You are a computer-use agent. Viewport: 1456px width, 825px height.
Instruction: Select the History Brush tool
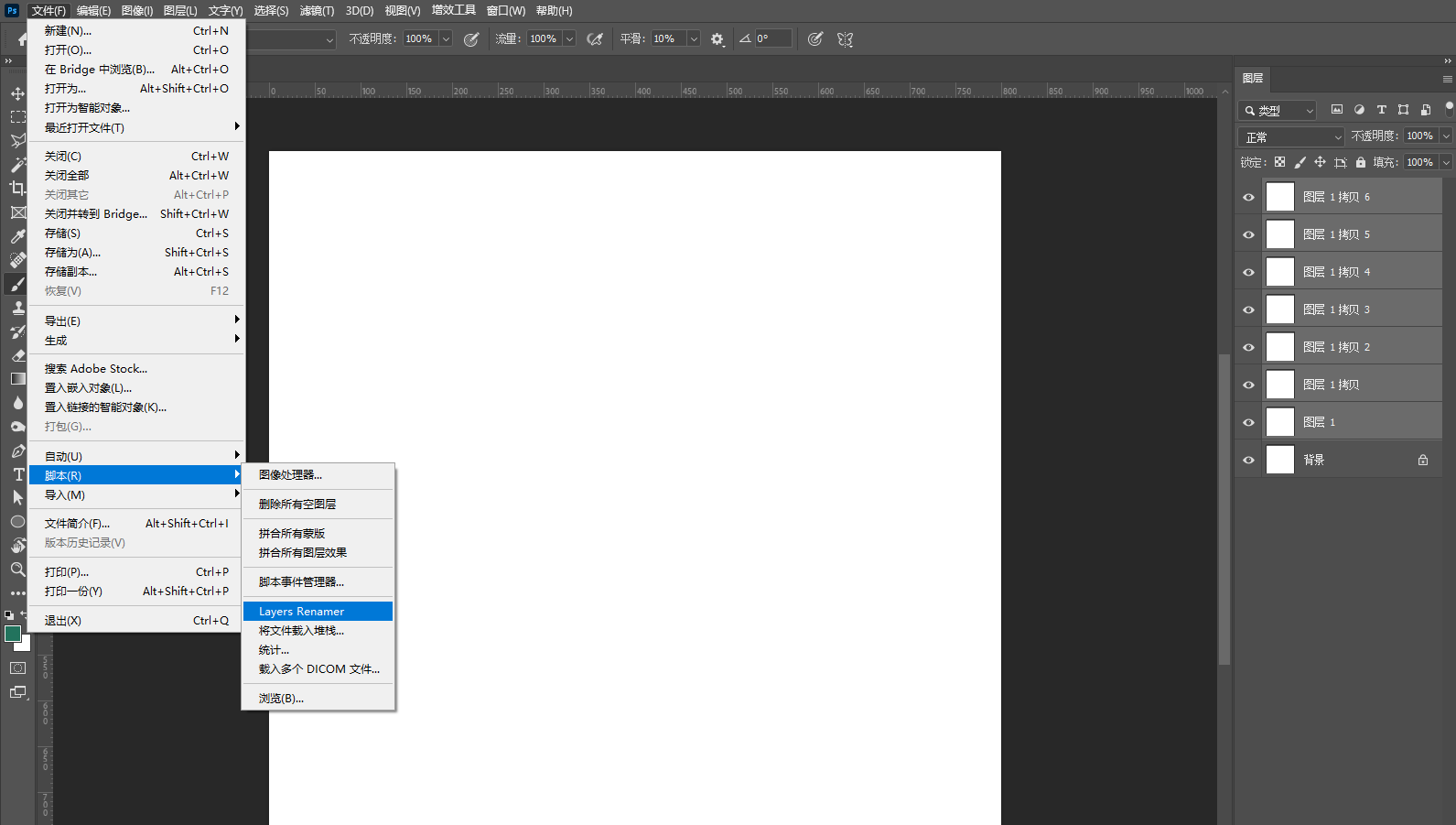[x=17, y=331]
